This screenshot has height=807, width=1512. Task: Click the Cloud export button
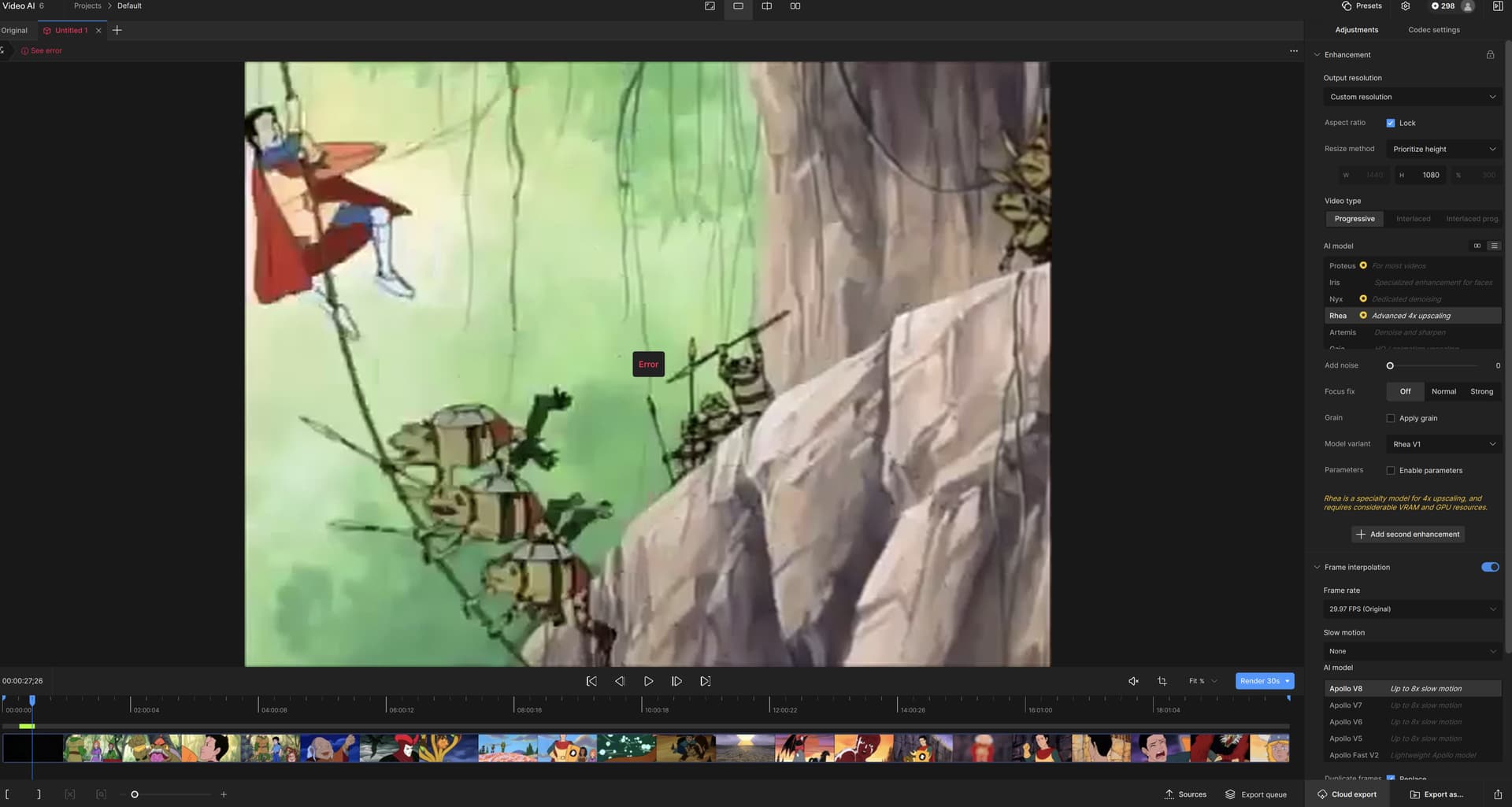coord(1347,795)
